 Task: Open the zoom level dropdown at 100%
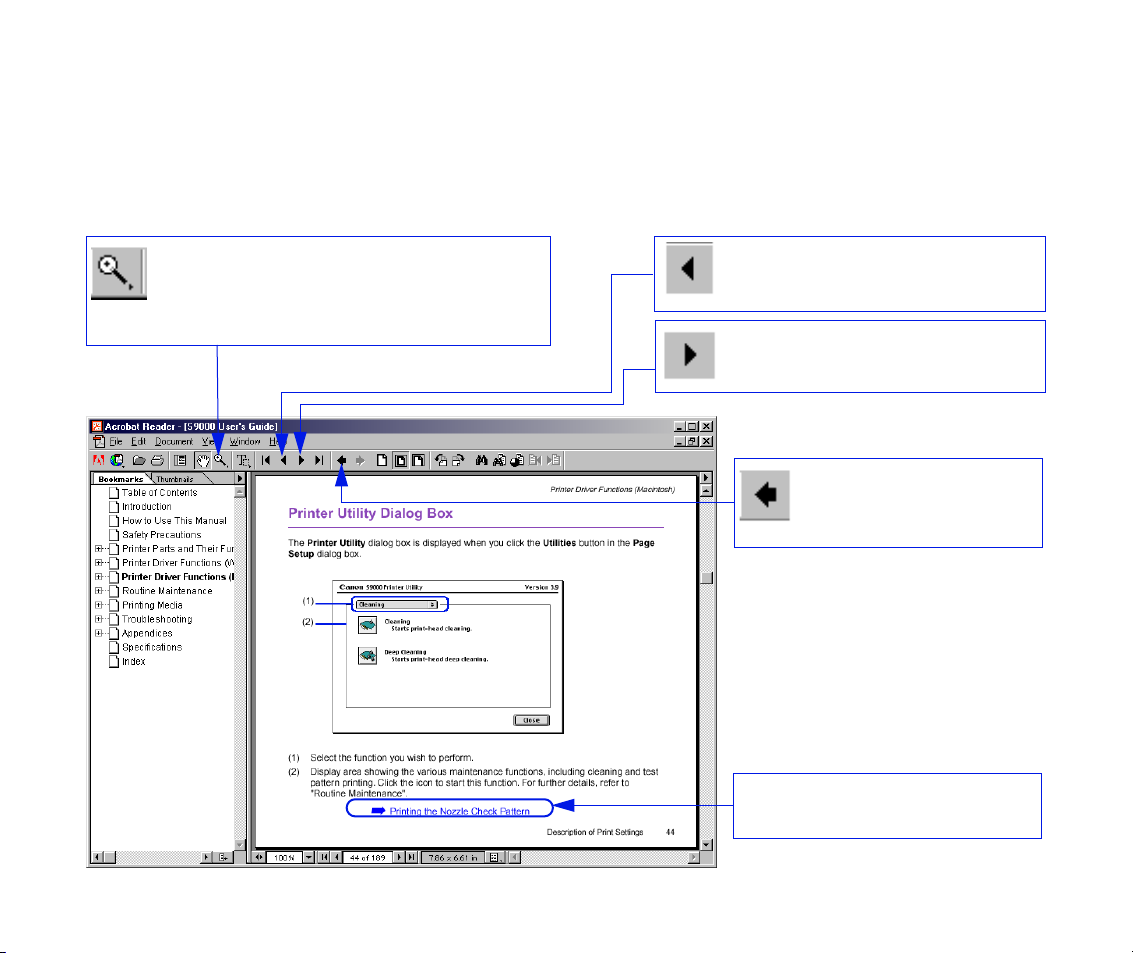point(308,857)
